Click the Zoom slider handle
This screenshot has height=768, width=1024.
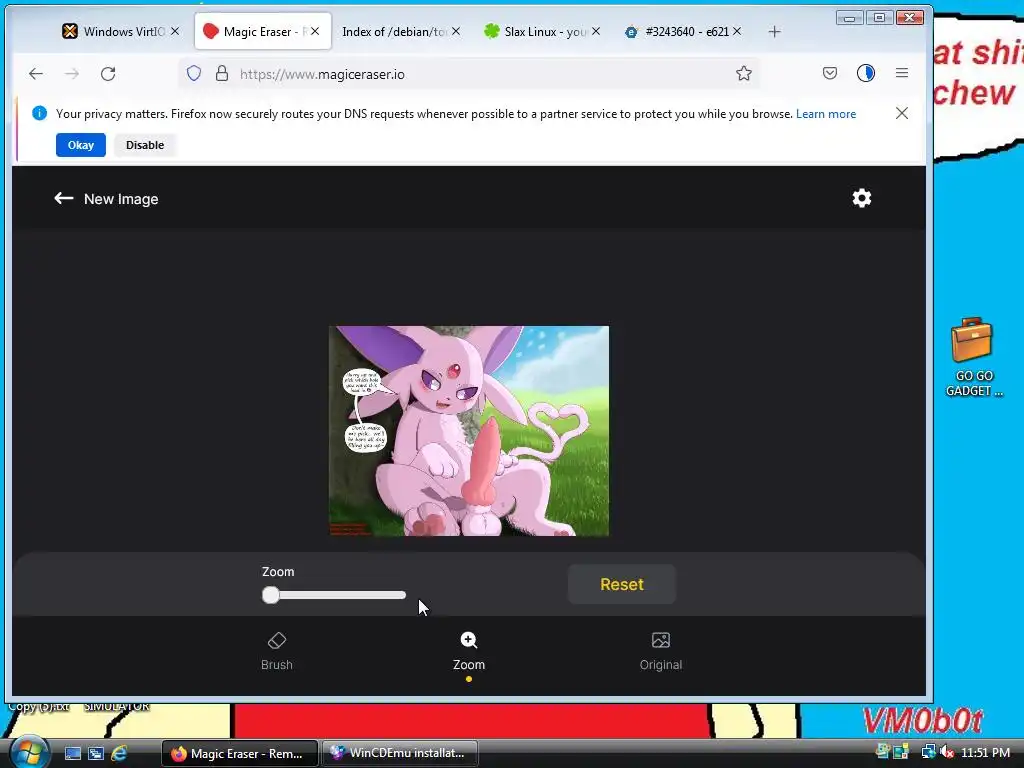point(270,595)
